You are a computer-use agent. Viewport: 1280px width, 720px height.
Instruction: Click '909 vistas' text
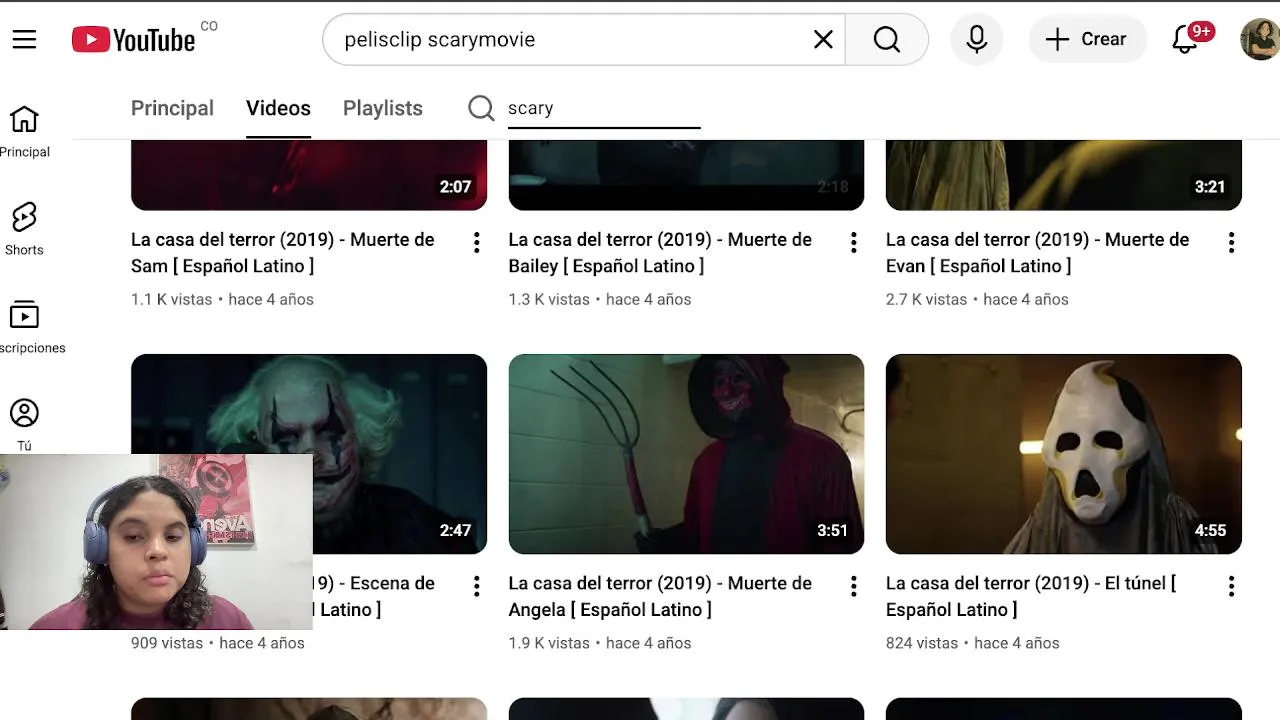[167, 643]
